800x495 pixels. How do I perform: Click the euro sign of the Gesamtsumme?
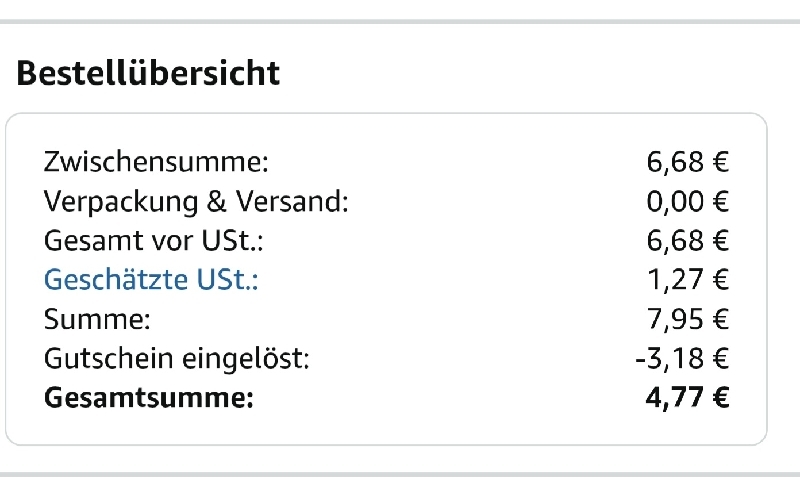coord(719,399)
